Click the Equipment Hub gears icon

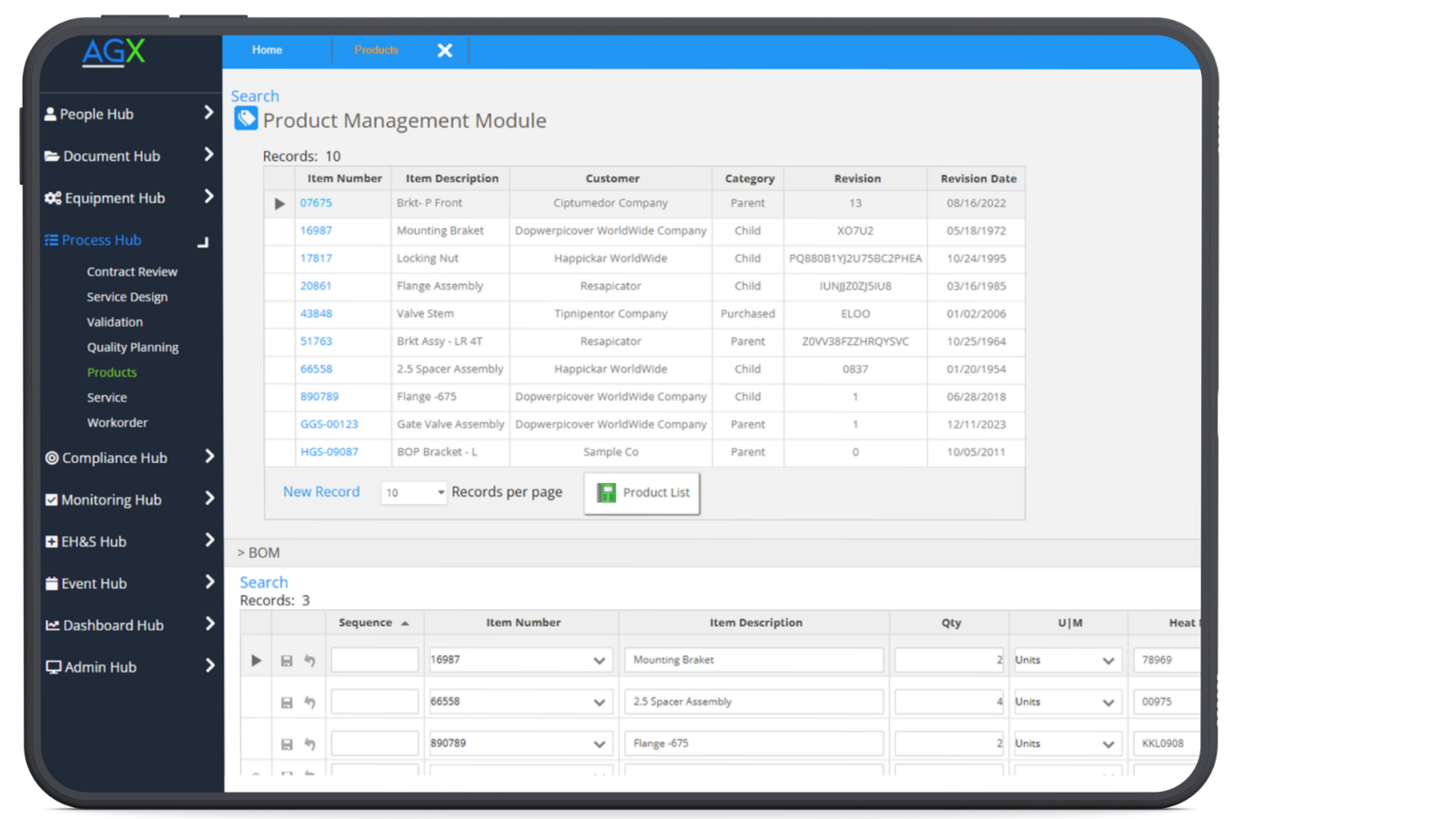pos(53,198)
